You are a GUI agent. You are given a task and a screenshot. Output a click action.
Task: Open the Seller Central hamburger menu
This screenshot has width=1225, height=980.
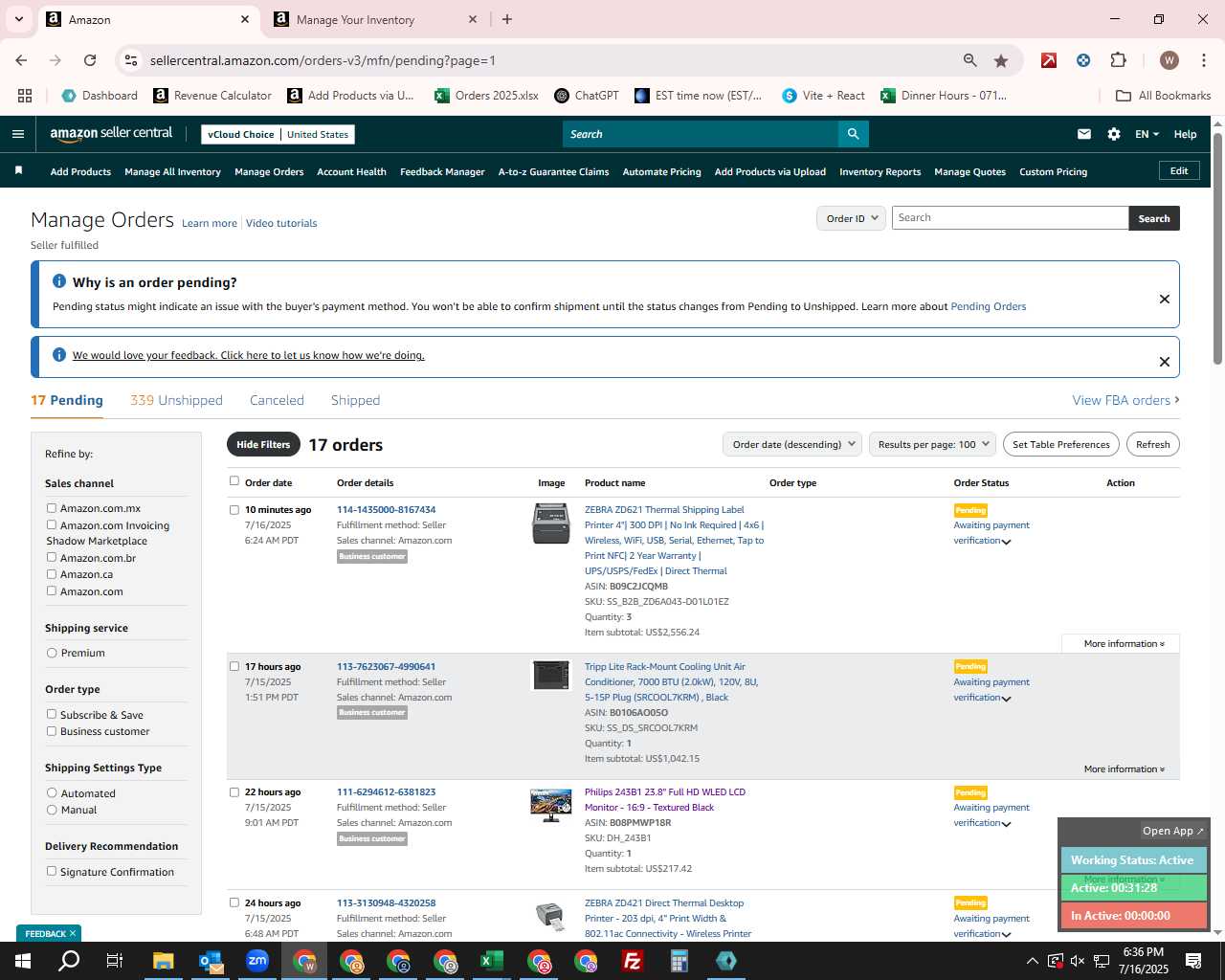(17, 134)
